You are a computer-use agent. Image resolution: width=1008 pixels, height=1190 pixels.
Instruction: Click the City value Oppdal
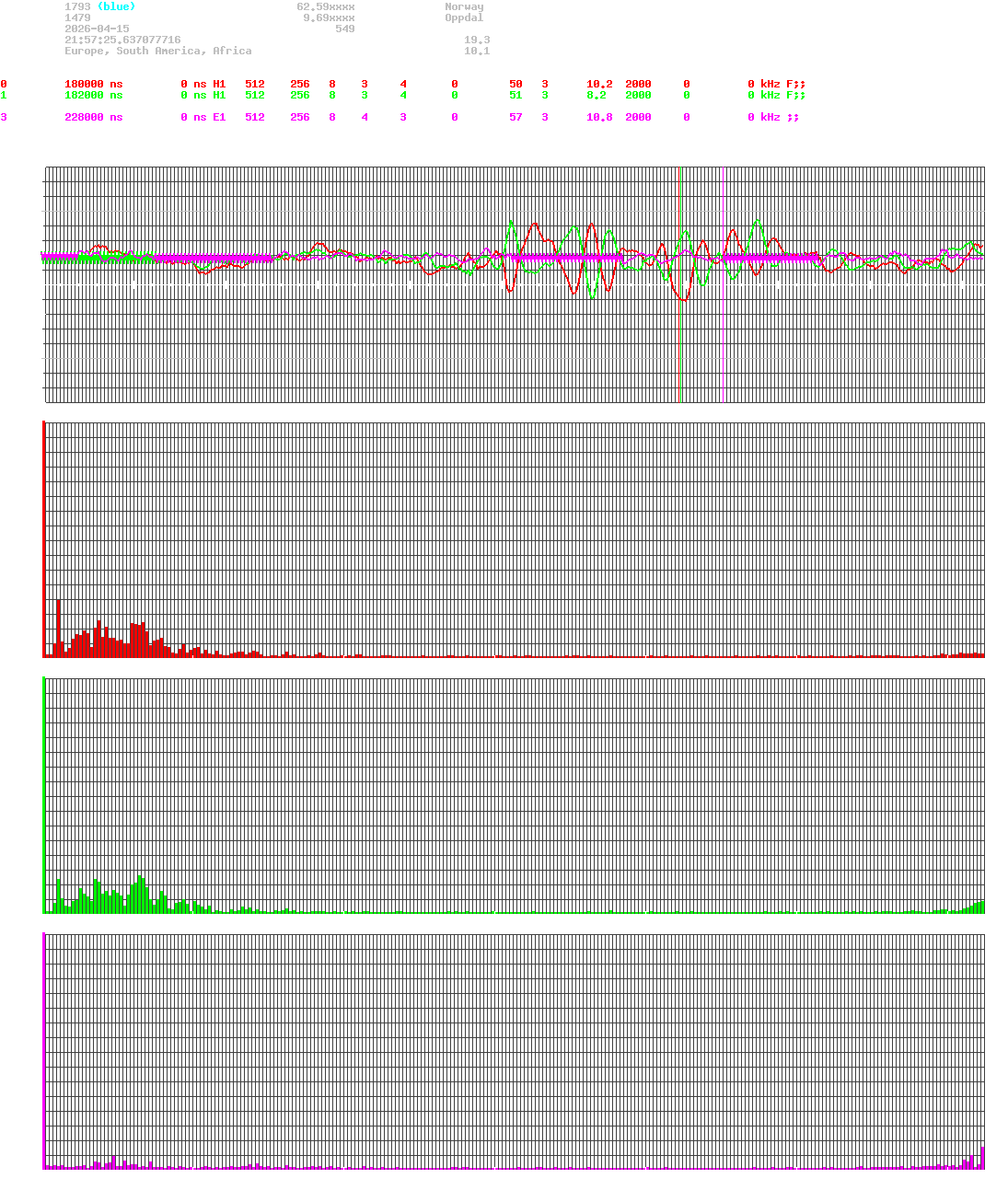(463, 17)
